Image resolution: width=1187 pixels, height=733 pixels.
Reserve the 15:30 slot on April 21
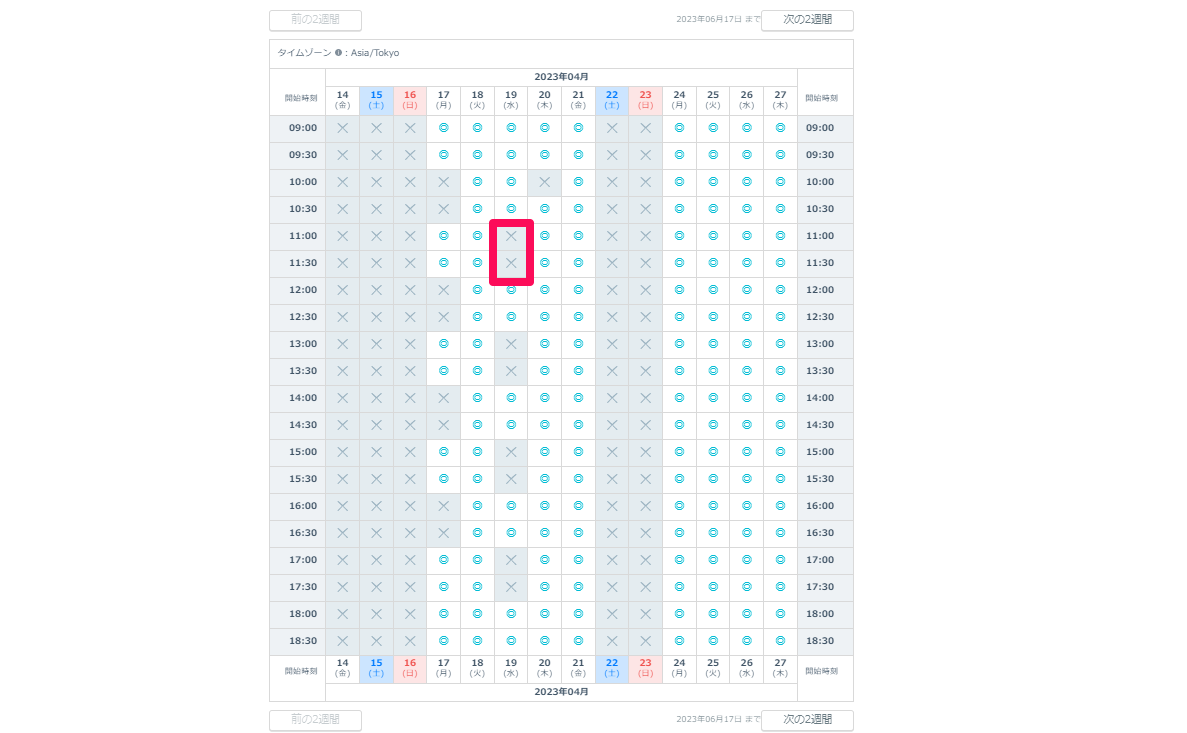click(578, 479)
